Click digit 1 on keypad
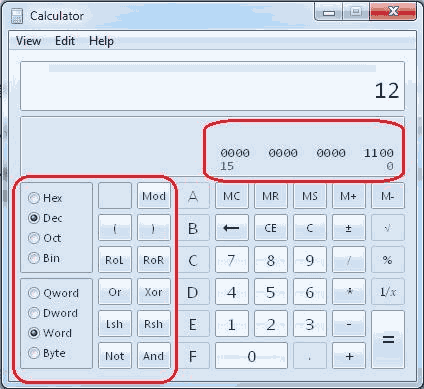This screenshot has width=424, height=389. (232, 324)
